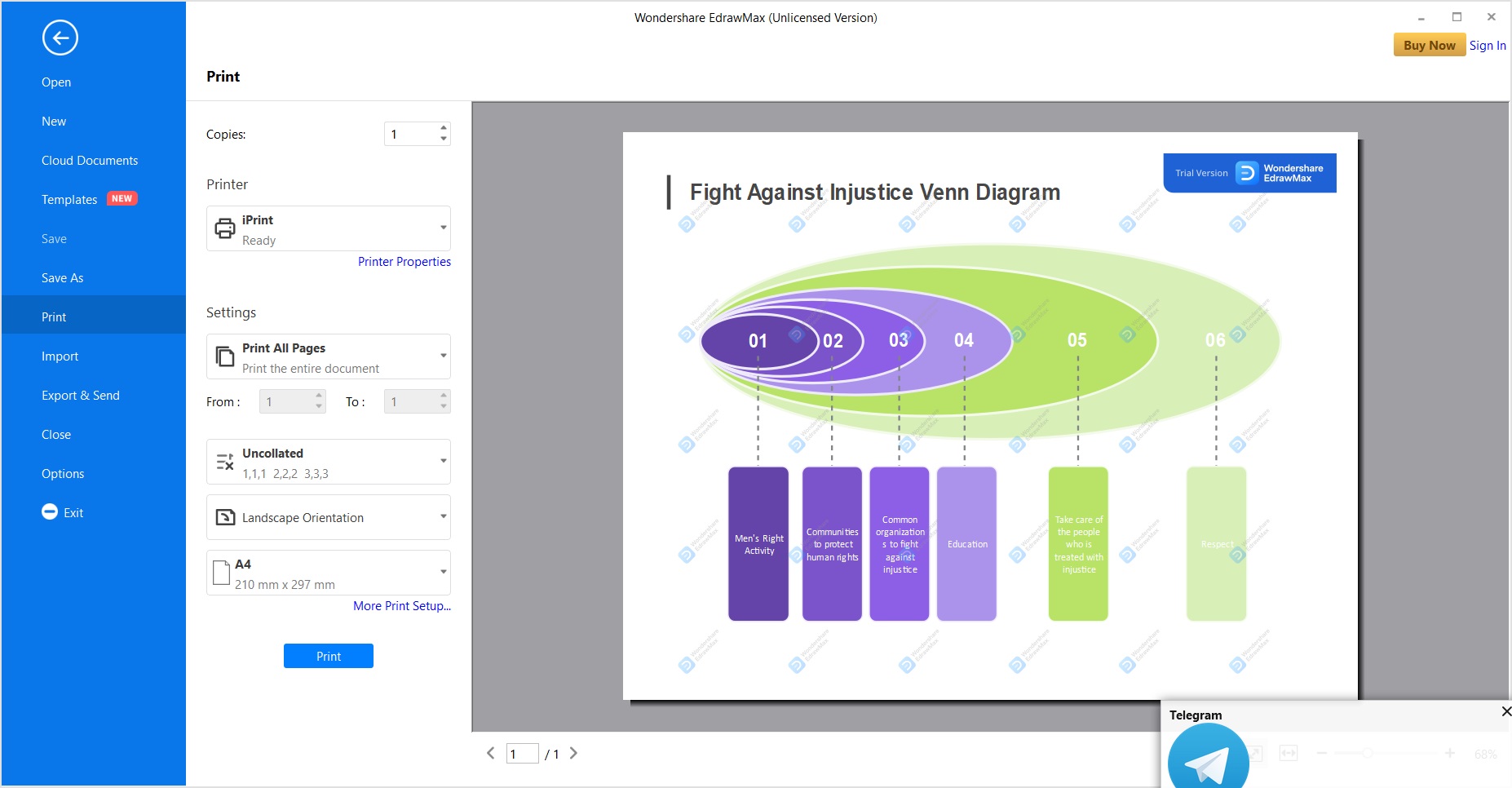The height and width of the screenshot is (788, 1512).
Task: Click the More Print Setup link
Action: (401, 606)
